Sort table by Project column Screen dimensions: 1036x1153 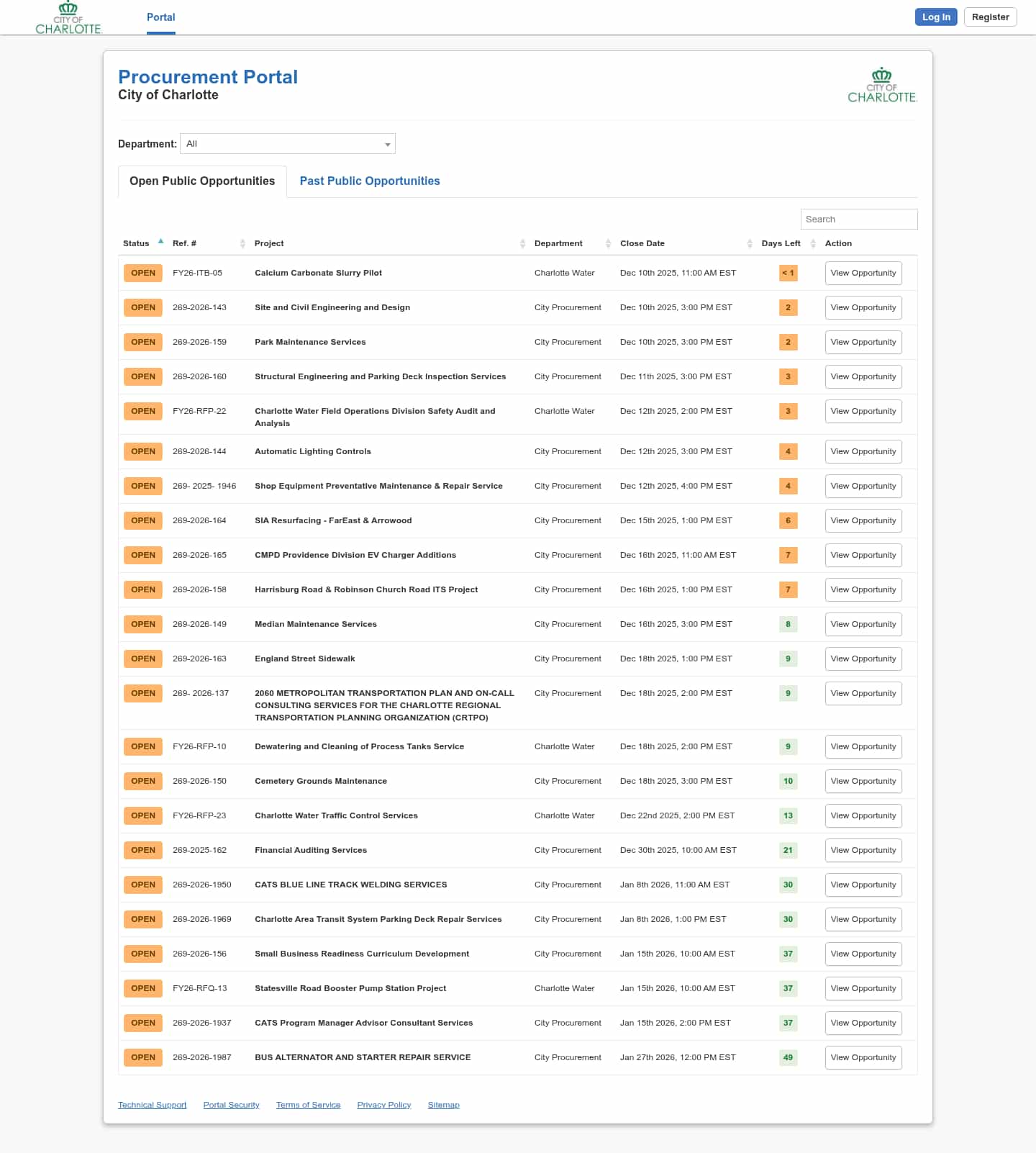pyautogui.click(x=389, y=243)
